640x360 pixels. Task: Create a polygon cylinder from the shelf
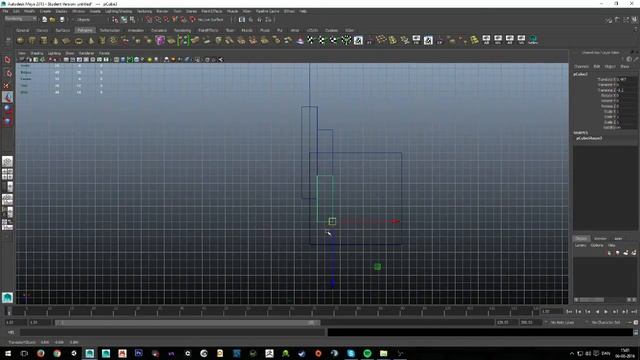(44, 40)
